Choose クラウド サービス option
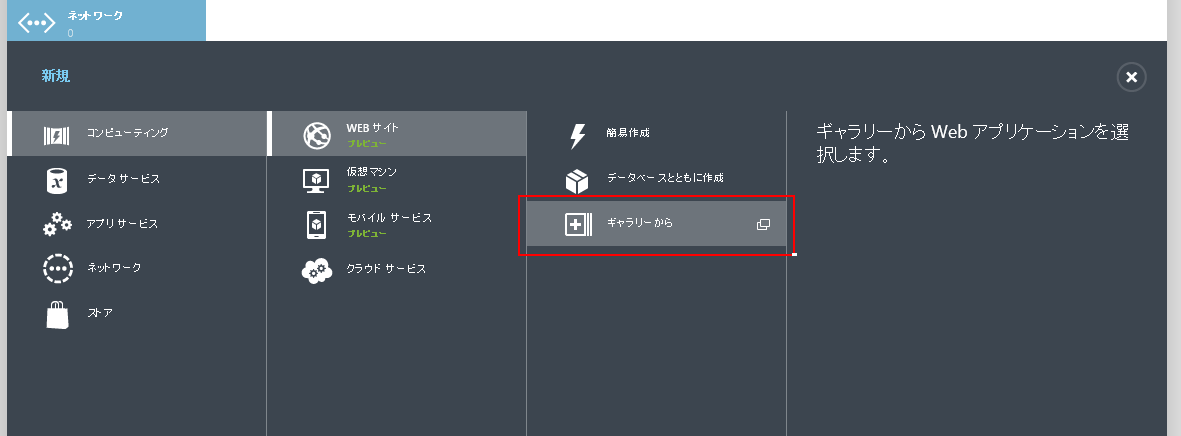This screenshot has width=1181, height=436. 397,268
